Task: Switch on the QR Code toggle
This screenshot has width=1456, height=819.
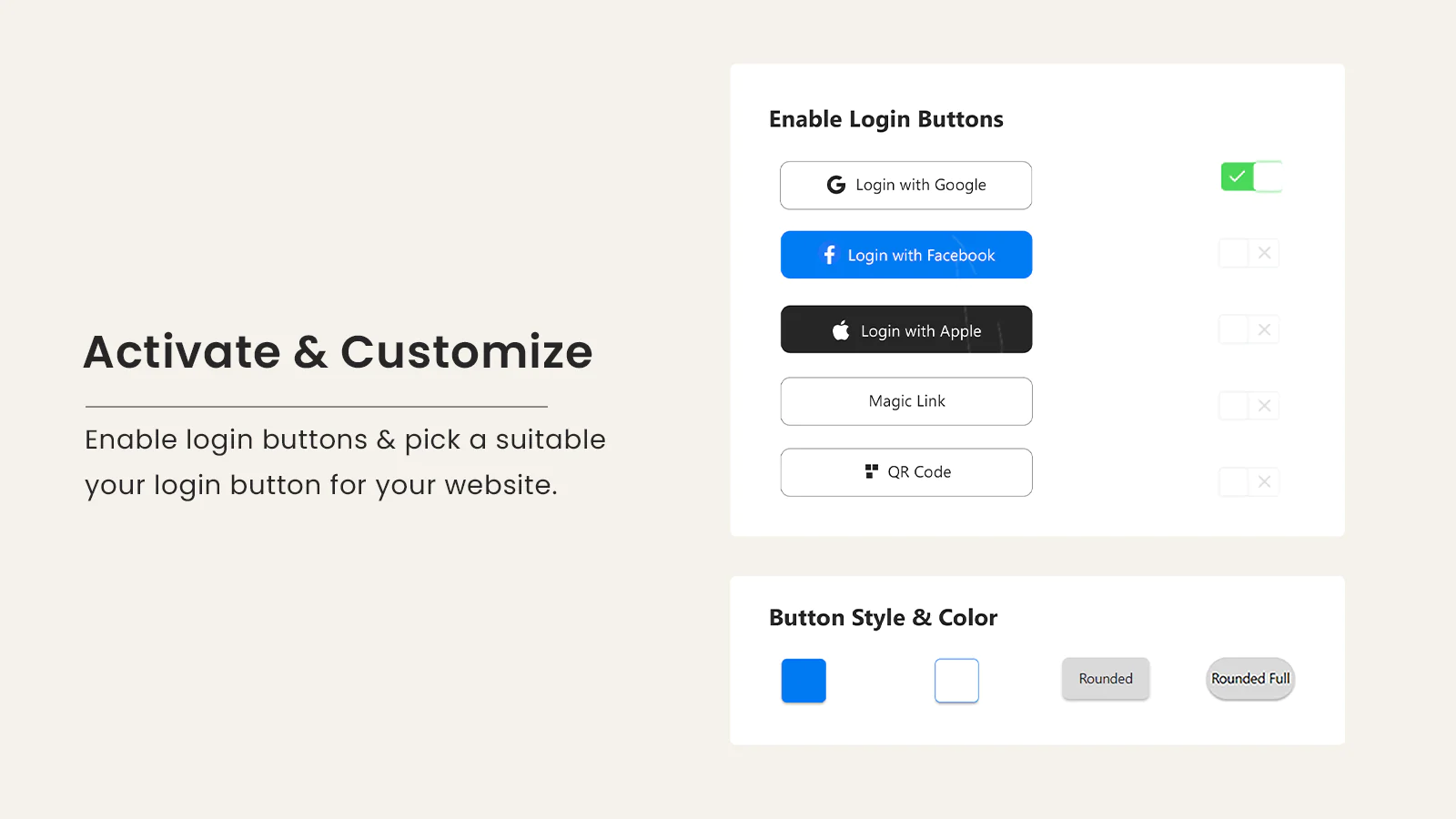Action: pyautogui.click(x=1249, y=481)
